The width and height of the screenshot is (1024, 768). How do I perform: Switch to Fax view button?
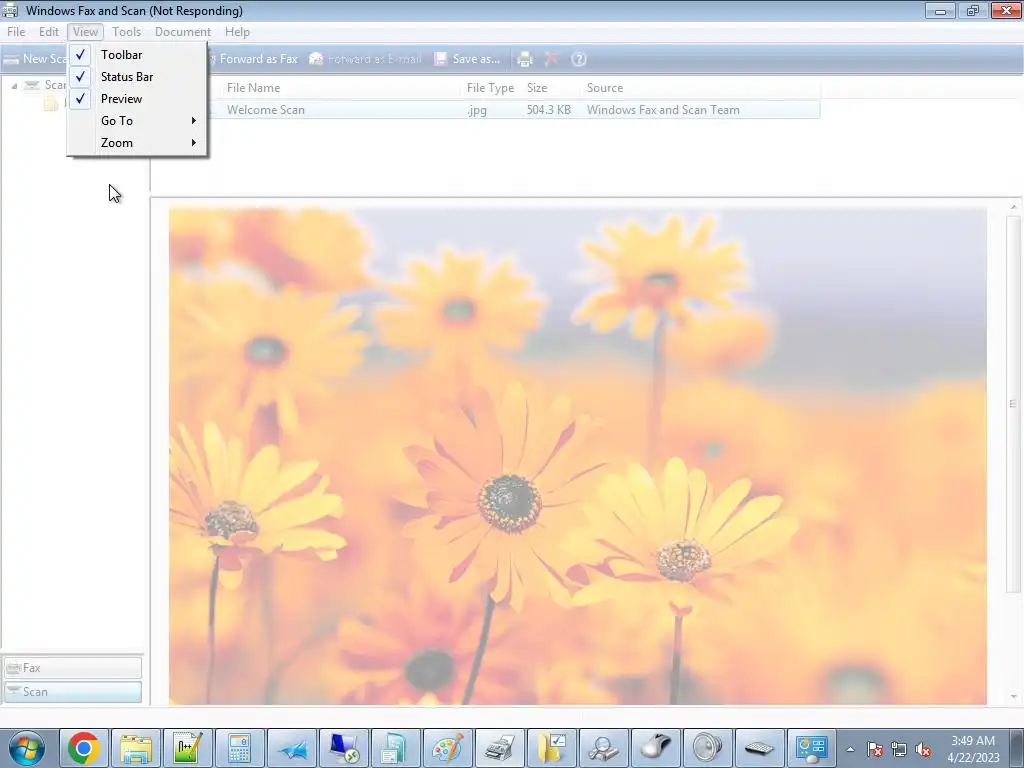point(72,667)
